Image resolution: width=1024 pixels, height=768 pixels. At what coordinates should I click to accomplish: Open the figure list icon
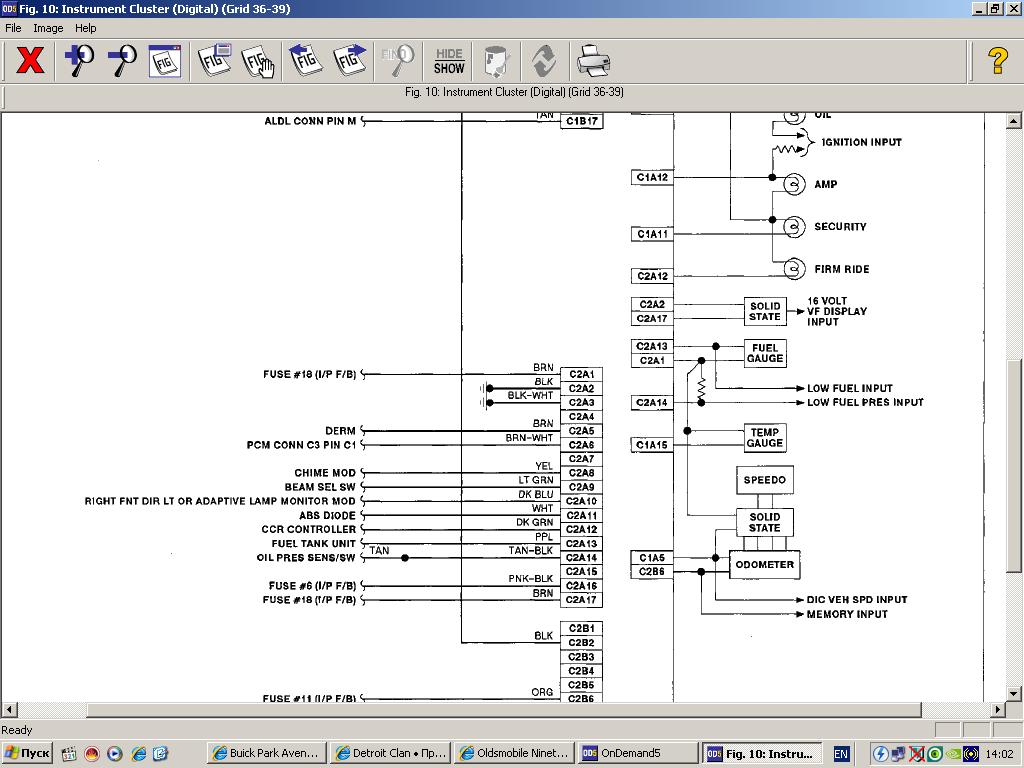click(215, 61)
